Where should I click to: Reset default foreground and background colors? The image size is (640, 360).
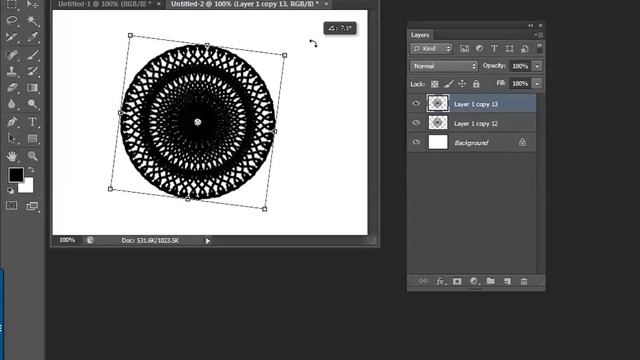[11, 191]
